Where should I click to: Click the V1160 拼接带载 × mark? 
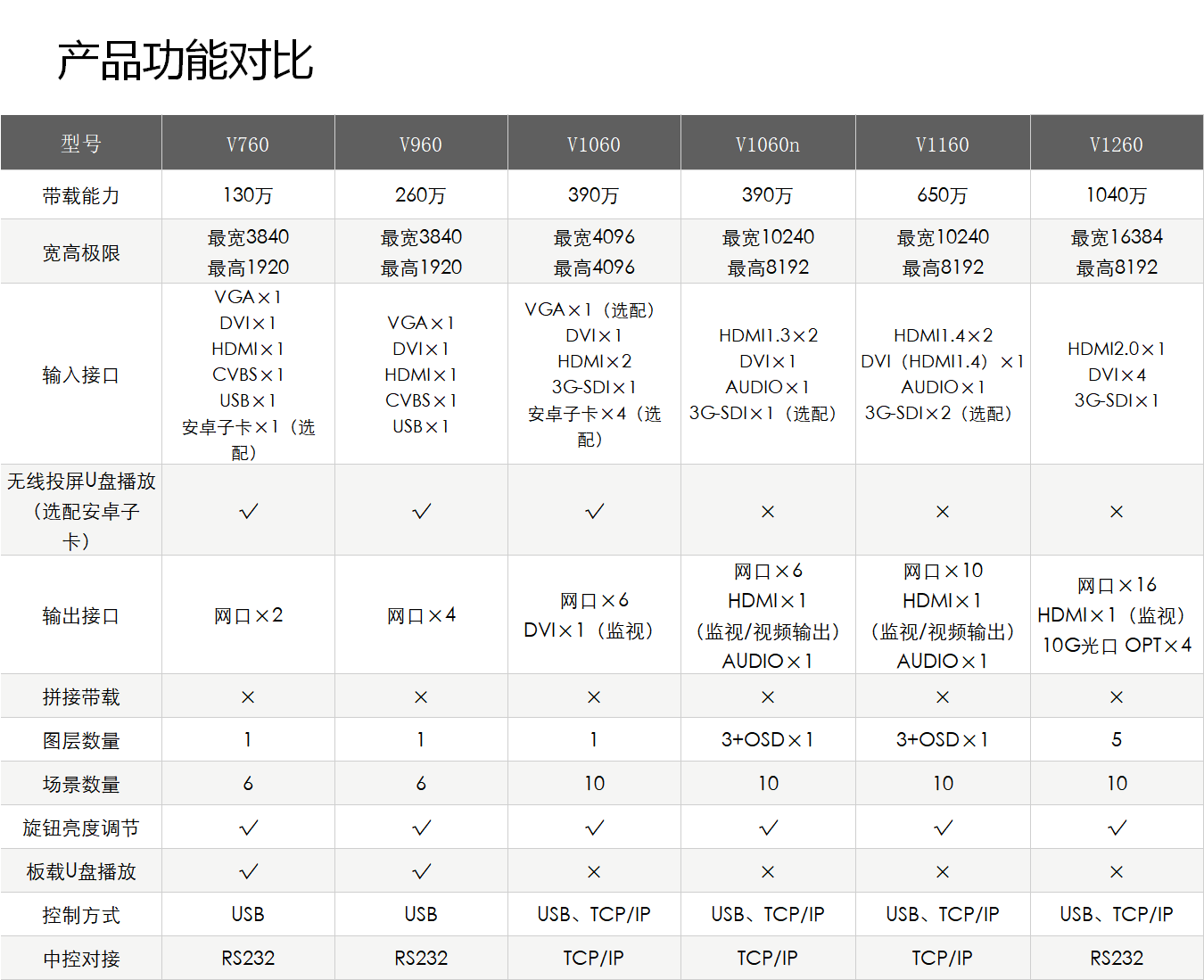tap(942, 696)
